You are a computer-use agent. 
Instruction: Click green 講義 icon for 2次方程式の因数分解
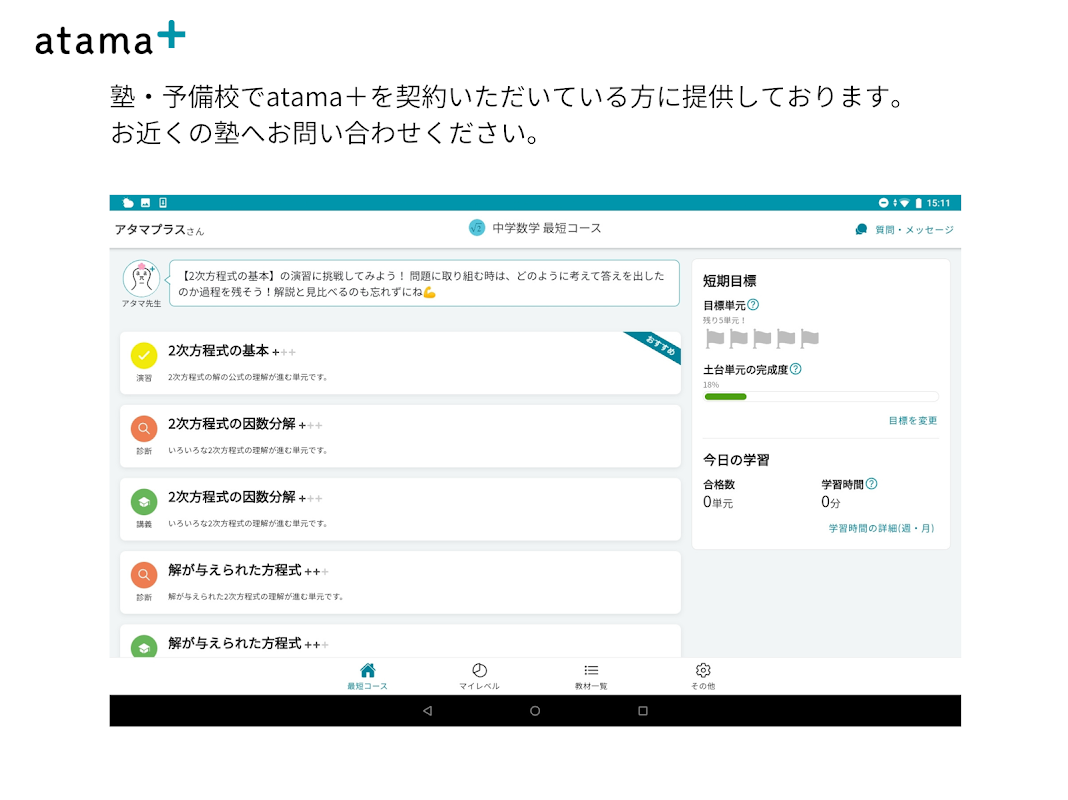(x=144, y=502)
